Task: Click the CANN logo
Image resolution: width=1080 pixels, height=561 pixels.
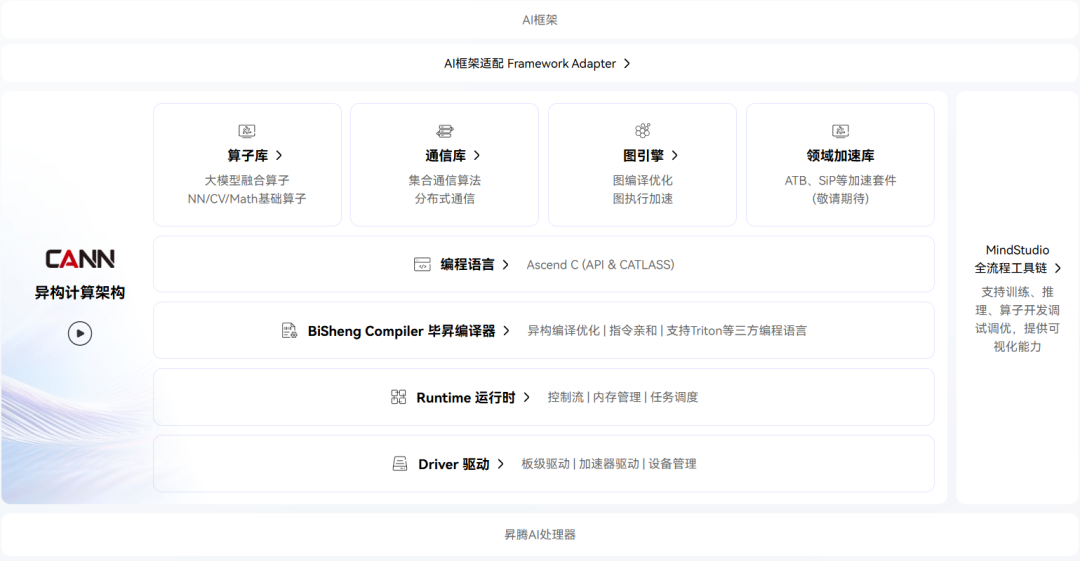Action: point(80,259)
